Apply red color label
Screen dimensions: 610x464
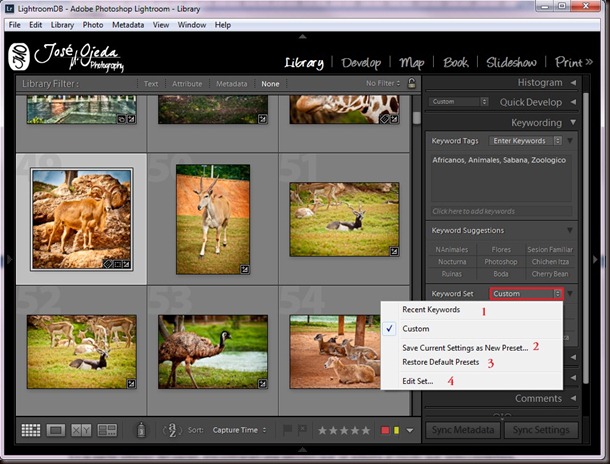pos(385,431)
